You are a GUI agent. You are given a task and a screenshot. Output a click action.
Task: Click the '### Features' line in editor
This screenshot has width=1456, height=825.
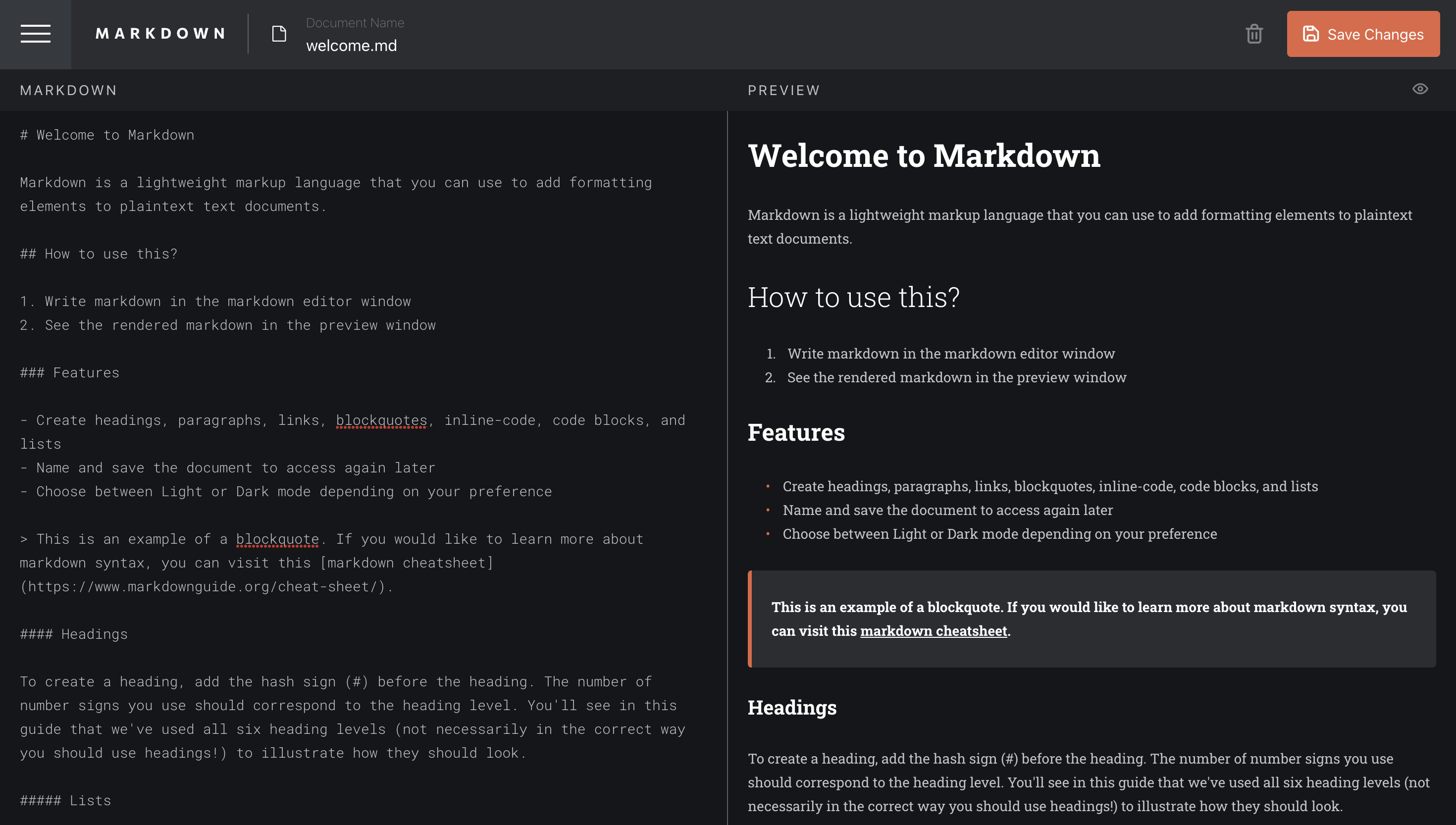tap(70, 373)
